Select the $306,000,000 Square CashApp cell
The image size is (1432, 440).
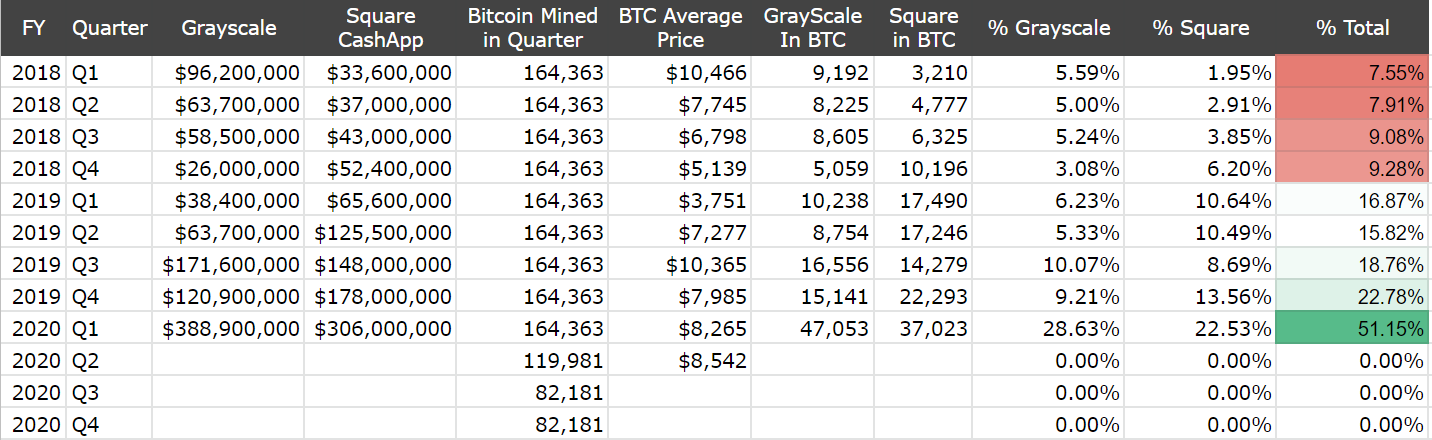click(x=380, y=328)
